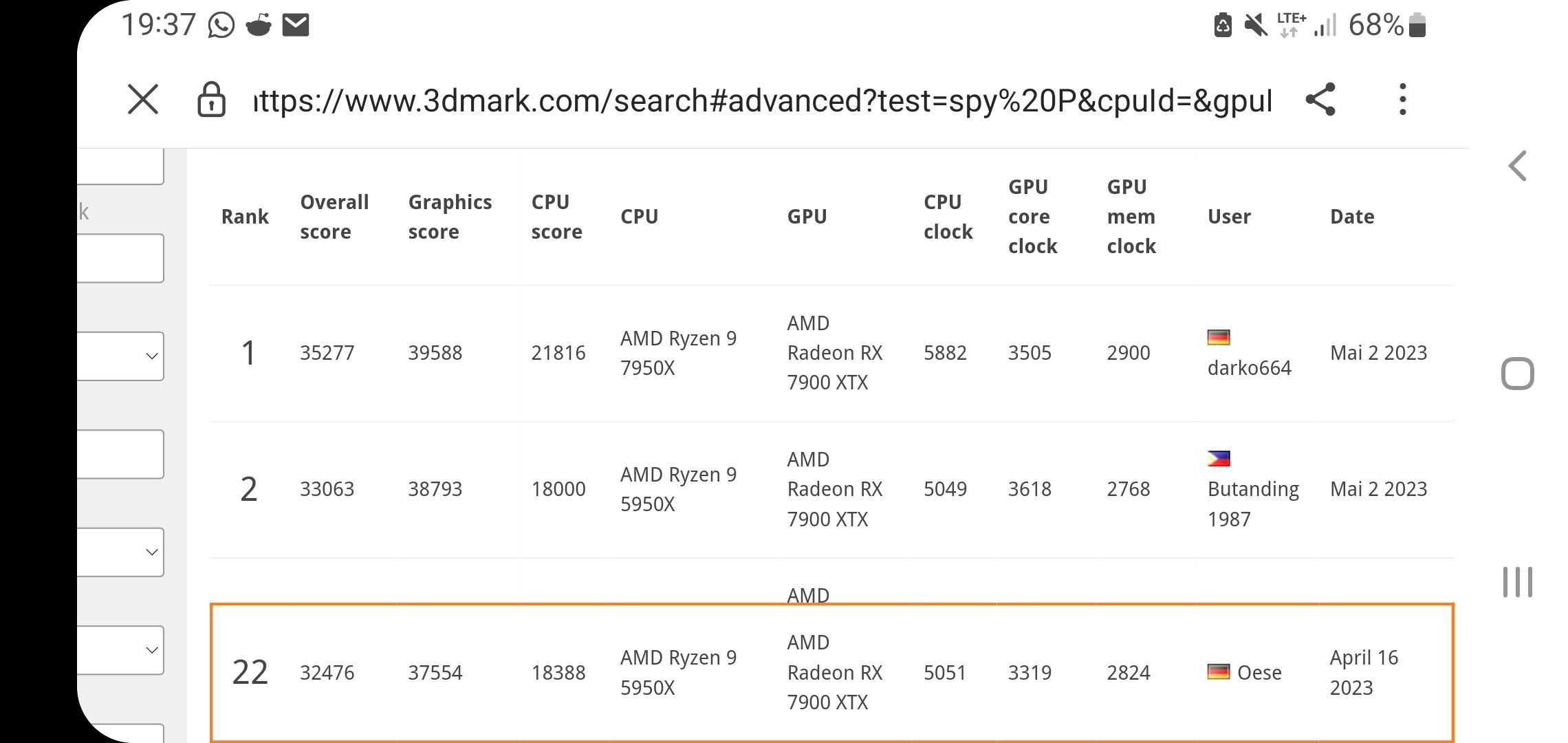Screen dimensions: 1568x743
Task: Tap the topmost input box in filter panel
Action: coord(120,166)
